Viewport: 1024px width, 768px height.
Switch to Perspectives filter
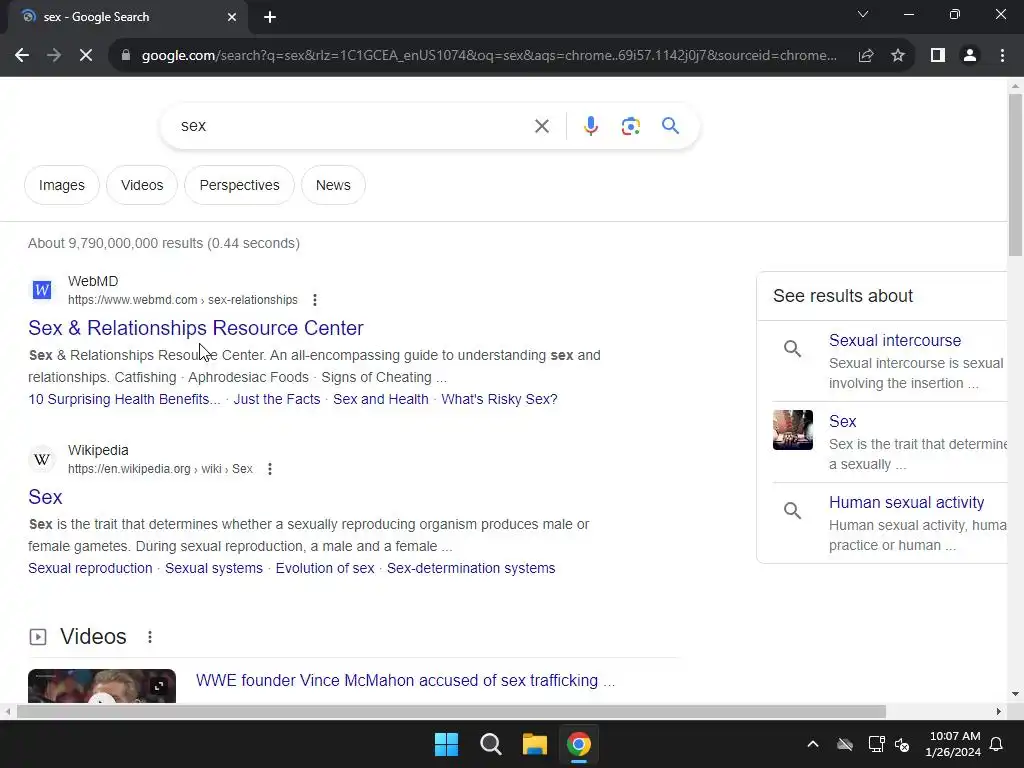tap(240, 185)
